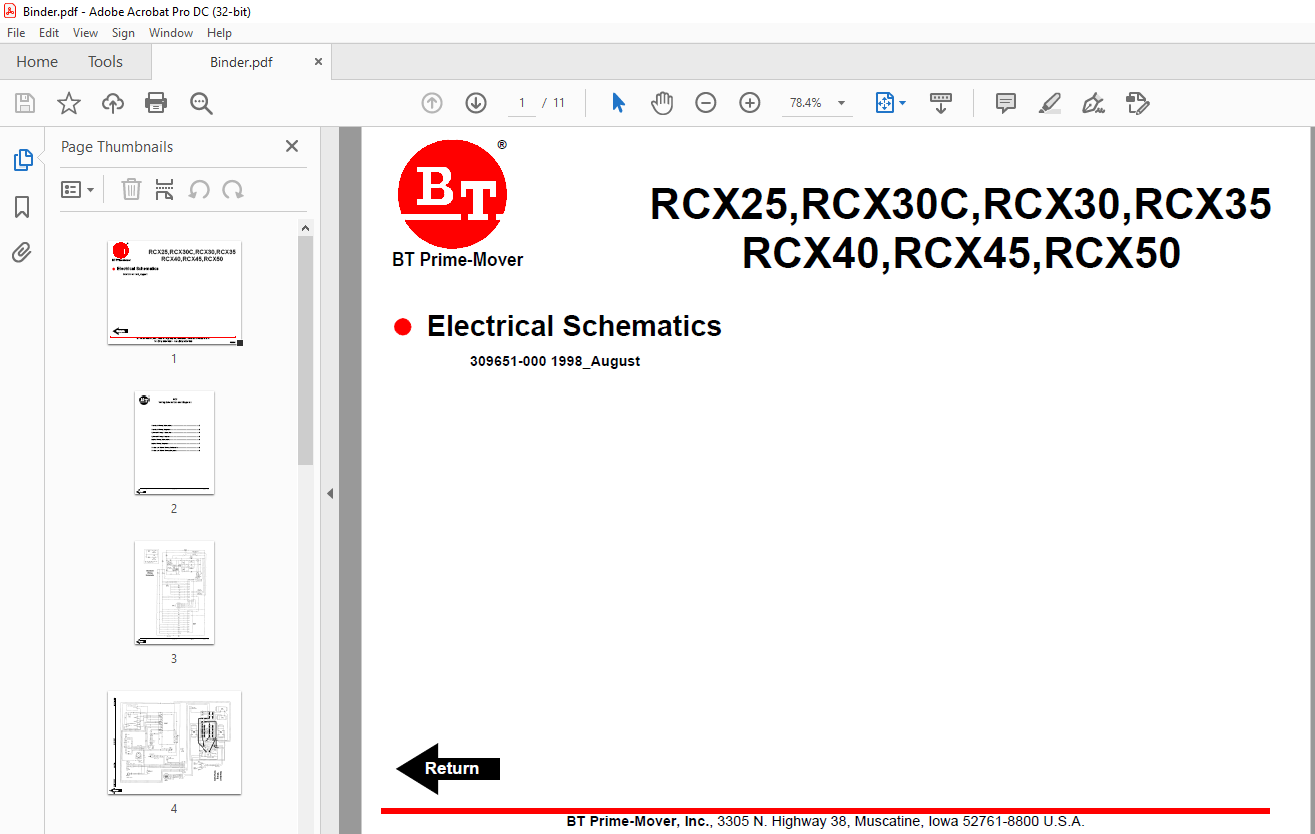Open the Page Thumbnails sidebar icon
Image resolution: width=1315 pixels, height=834 pixels.
(x=22, y=160)
